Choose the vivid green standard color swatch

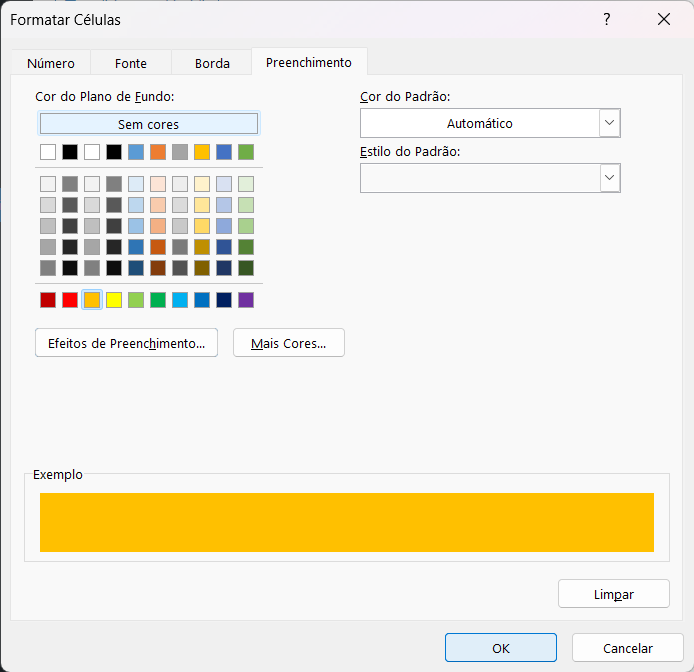tap(158, 300)
